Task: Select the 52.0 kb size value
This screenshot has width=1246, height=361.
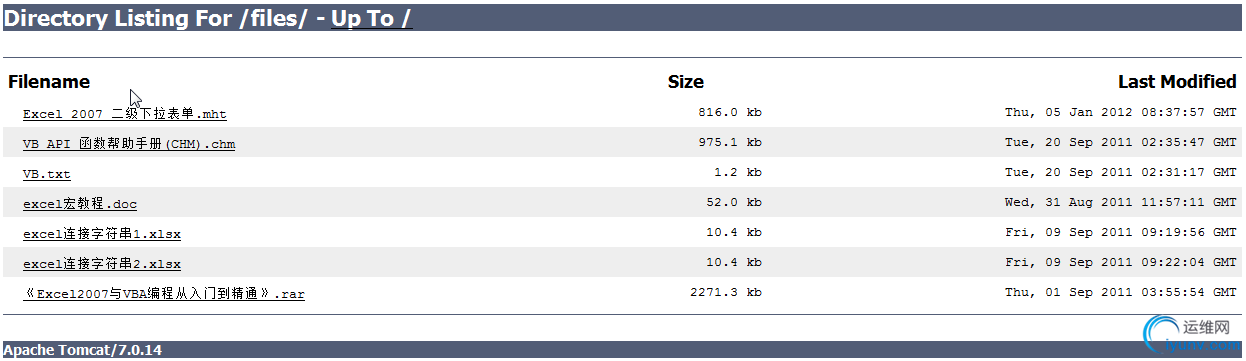Action: (x=734, y=203)
